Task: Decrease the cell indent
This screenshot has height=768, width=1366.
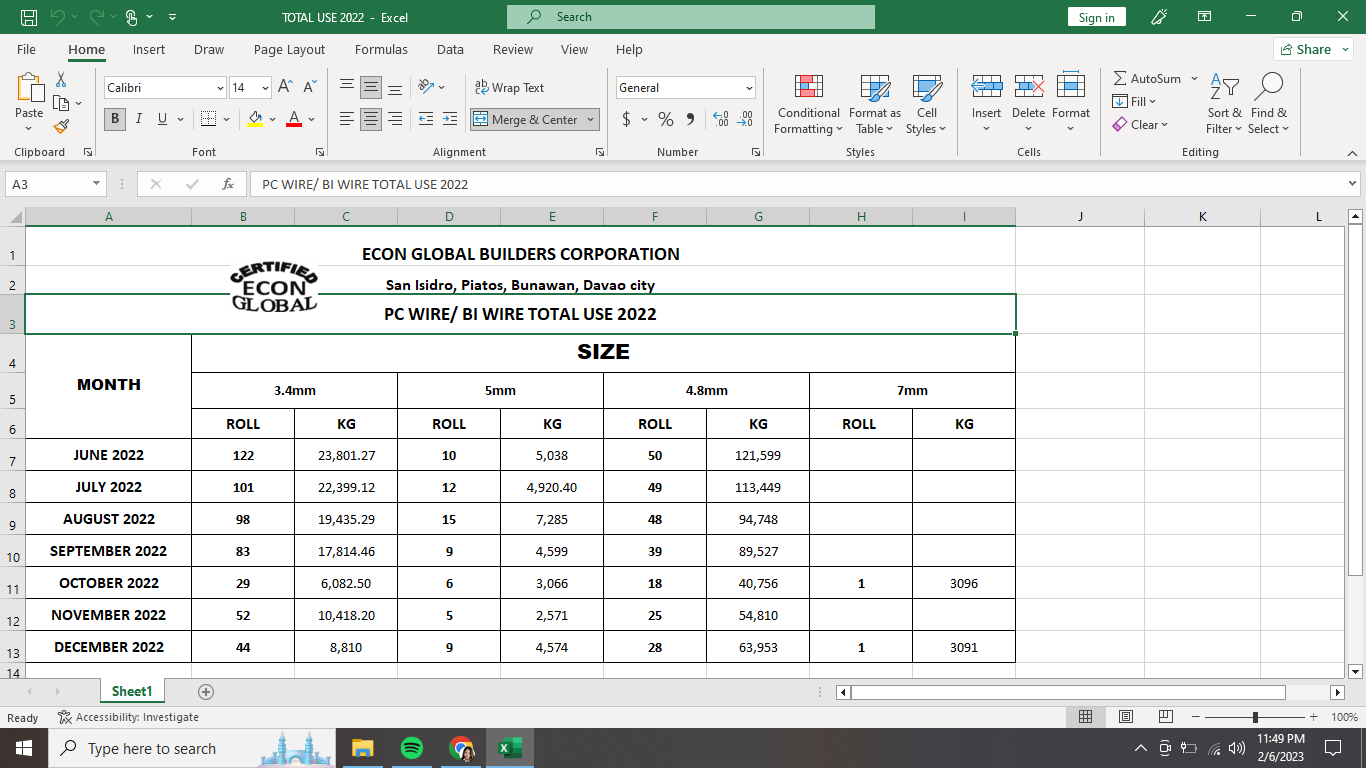Action: click(426, 119)
